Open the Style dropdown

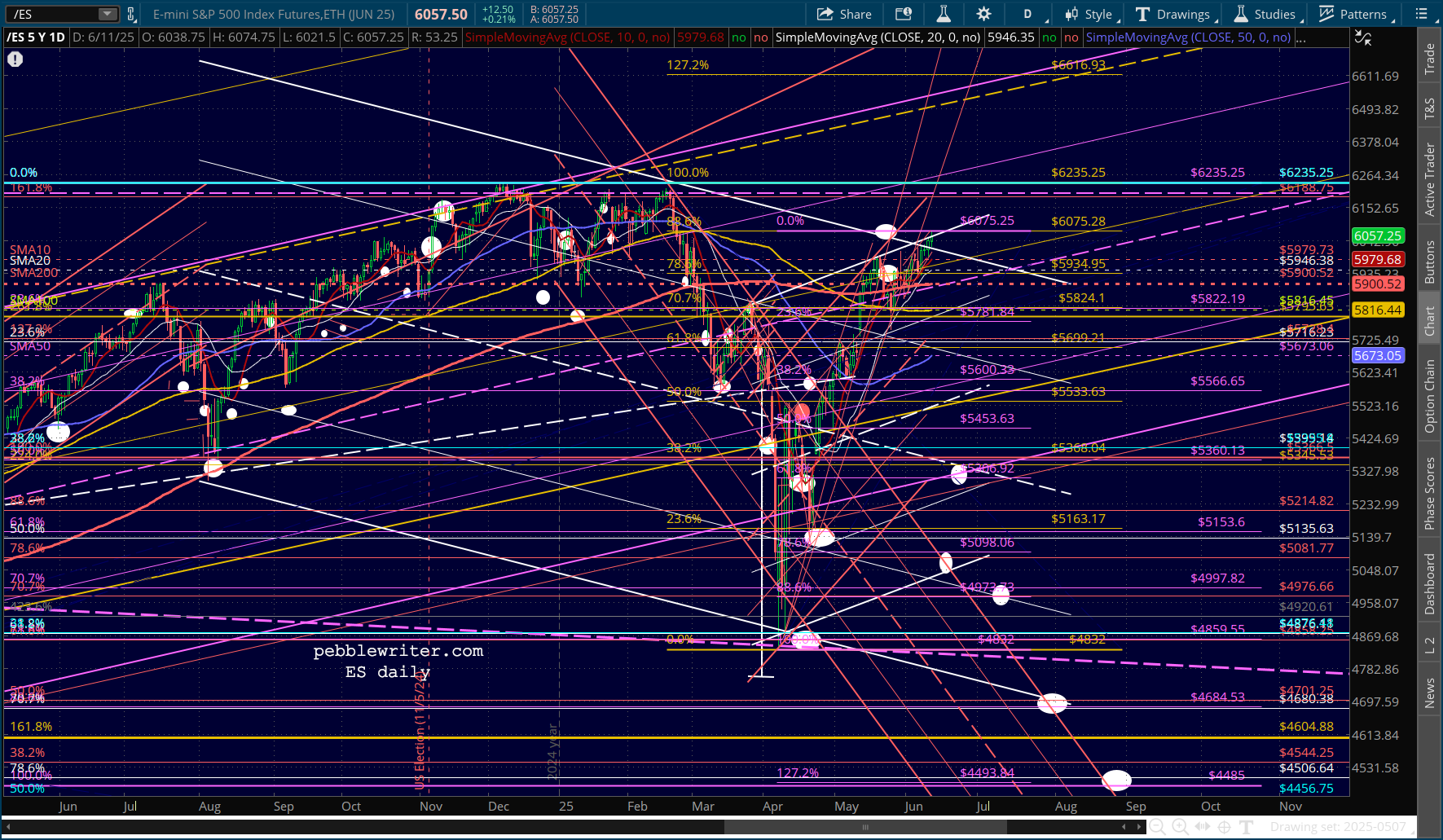(1089, 14)
